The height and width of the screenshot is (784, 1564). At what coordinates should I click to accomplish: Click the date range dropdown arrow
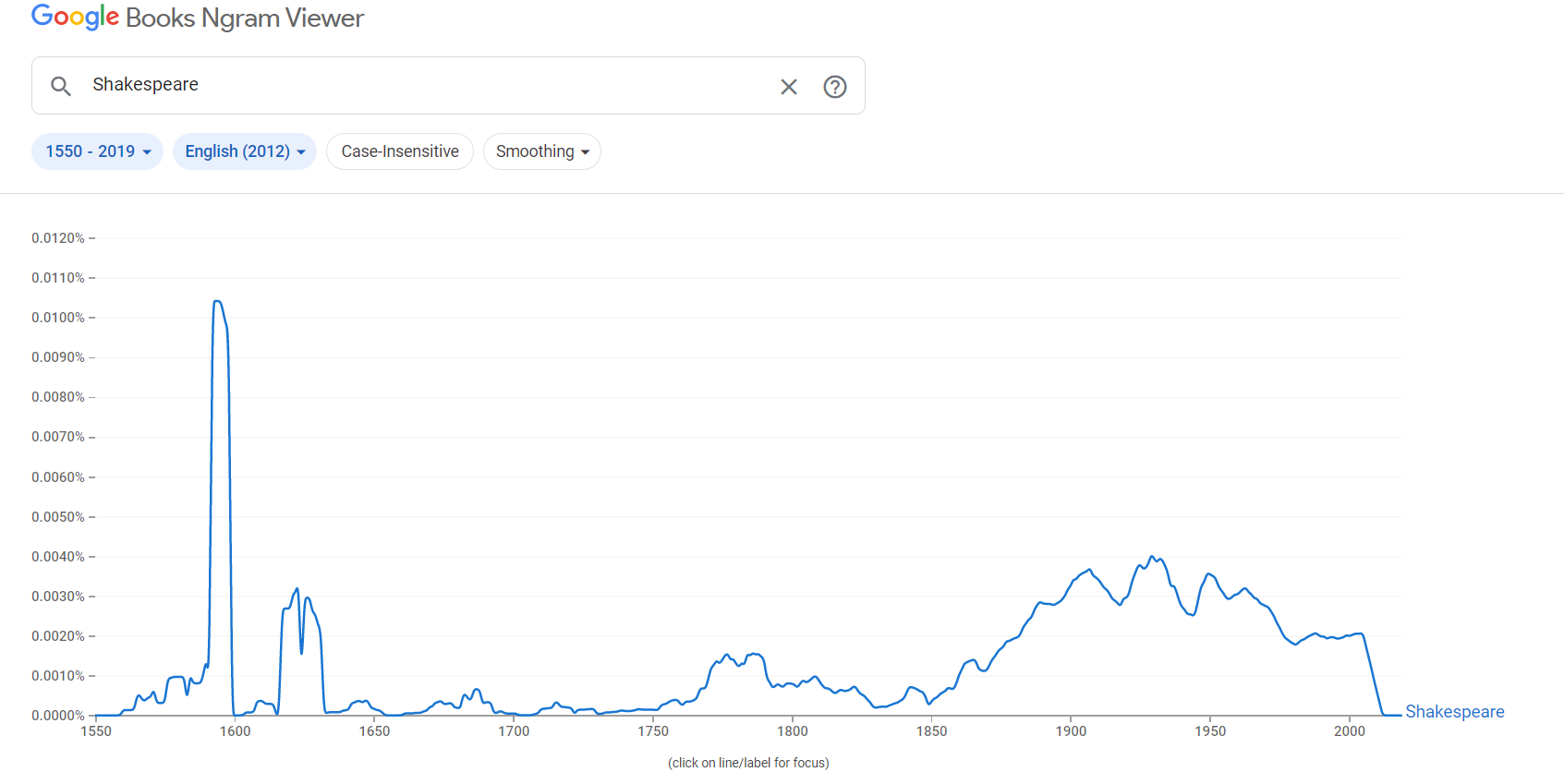[147, 152]
